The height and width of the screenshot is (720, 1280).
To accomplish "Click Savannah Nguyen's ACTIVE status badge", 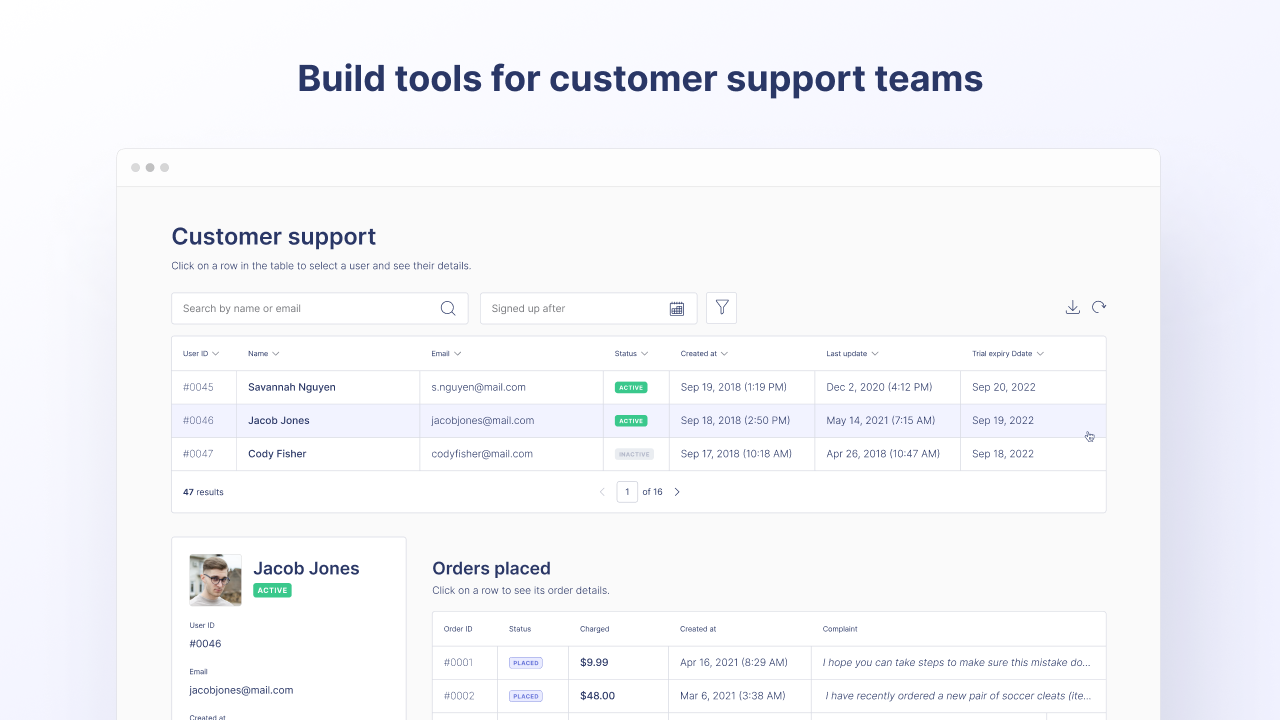I will [631, 387].
